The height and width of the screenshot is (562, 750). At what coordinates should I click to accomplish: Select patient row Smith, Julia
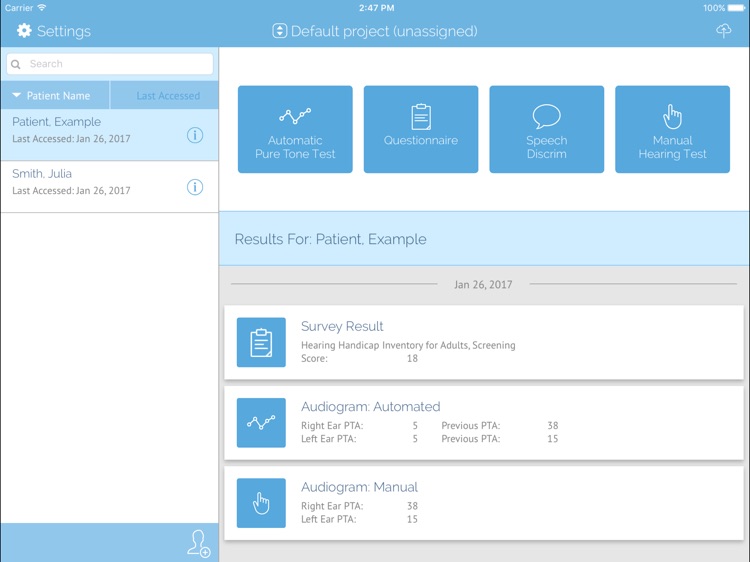coord(110,187)
